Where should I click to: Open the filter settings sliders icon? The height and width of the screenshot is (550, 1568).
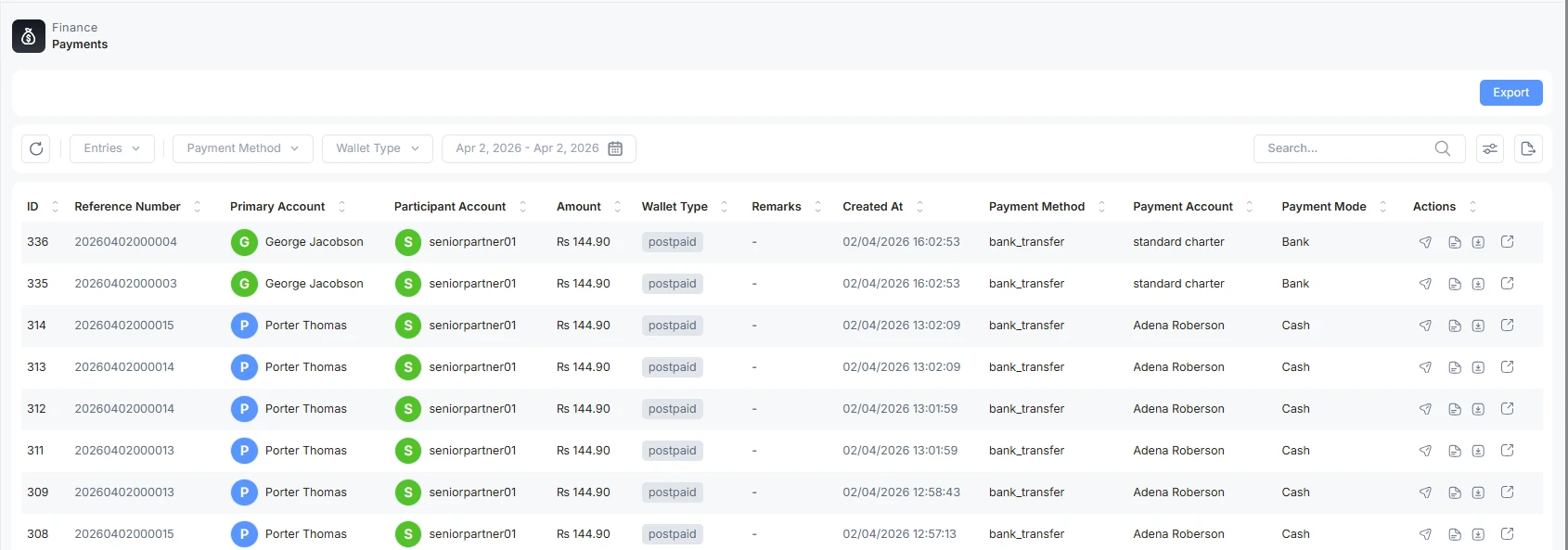pyautogui.click(x=1490, y=148)
